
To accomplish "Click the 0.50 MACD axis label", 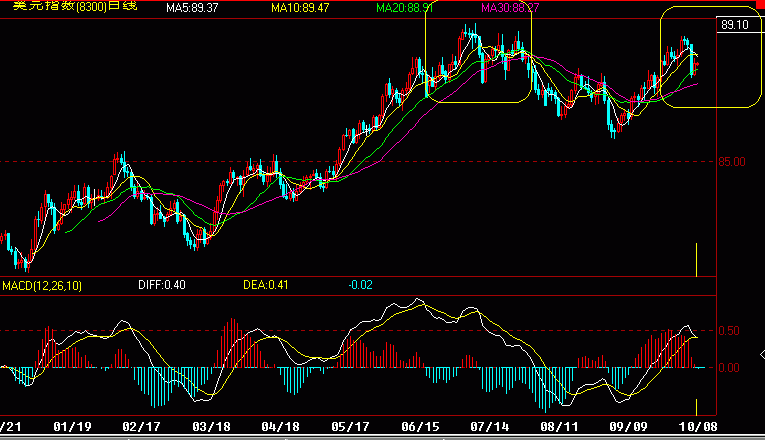I will [x=729, y=331].
